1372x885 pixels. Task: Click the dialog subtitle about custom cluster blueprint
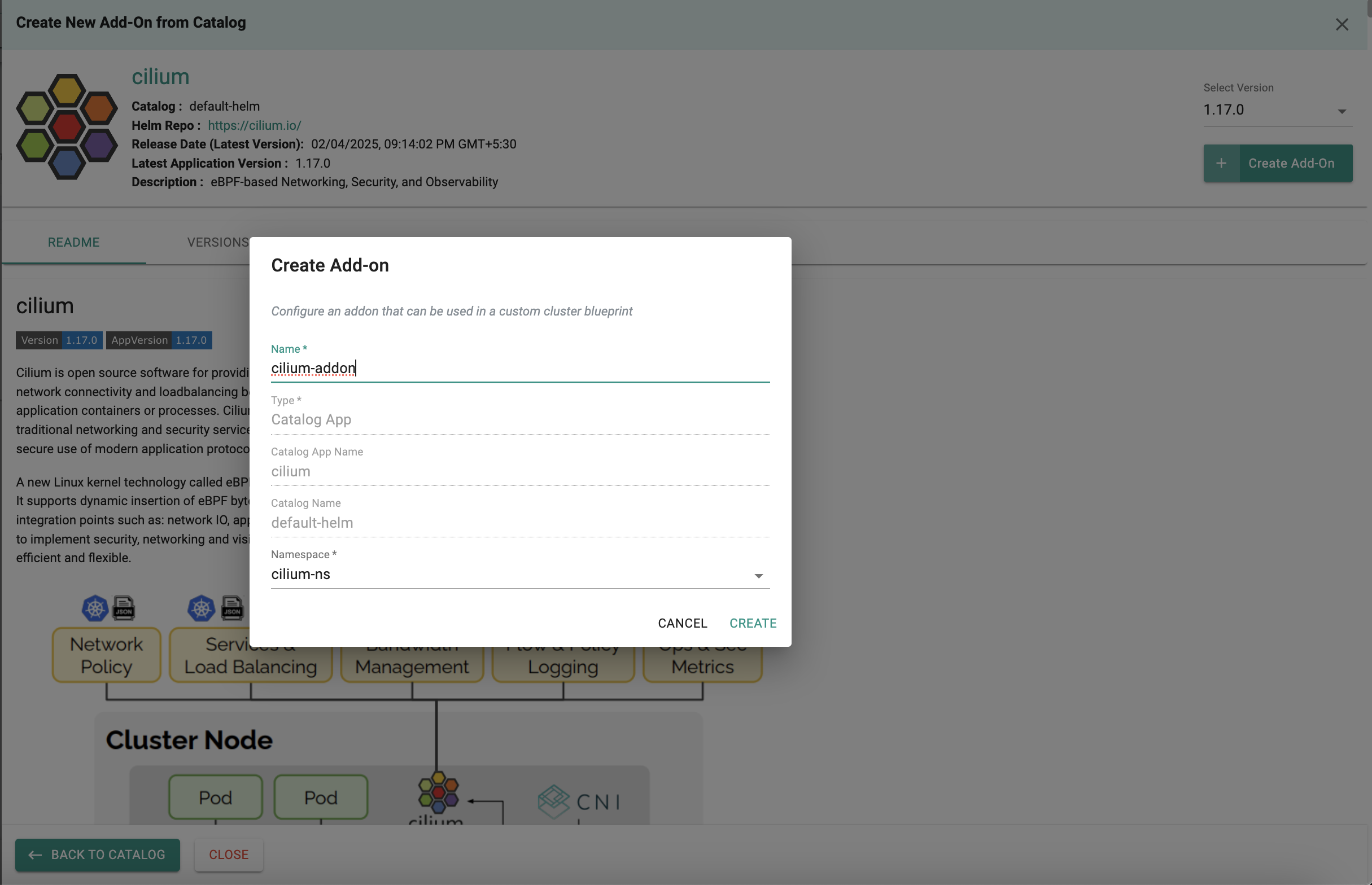coord(451,311)
